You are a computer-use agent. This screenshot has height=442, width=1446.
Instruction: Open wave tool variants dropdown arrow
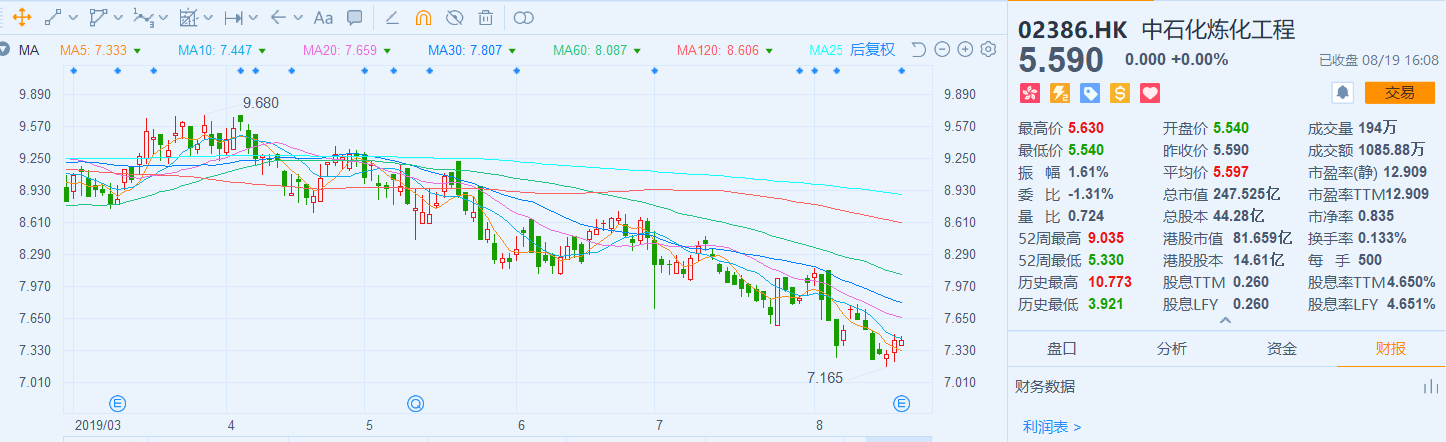pyautogui.click(x=164, y=18)
